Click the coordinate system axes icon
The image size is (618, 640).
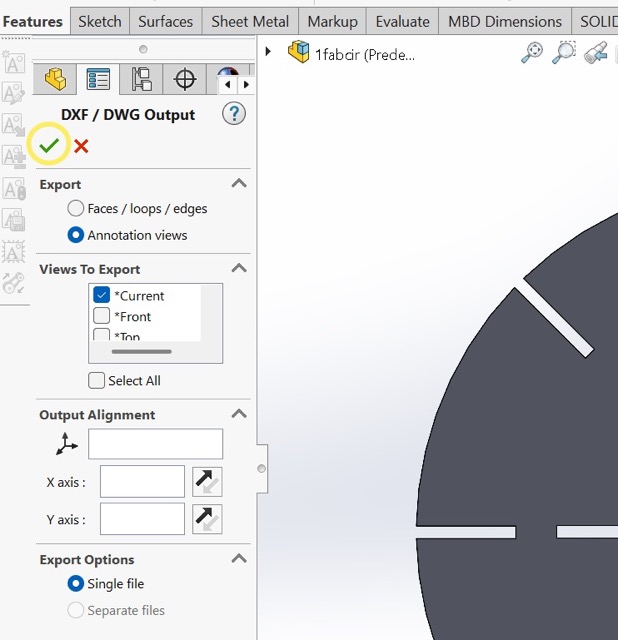66,444
